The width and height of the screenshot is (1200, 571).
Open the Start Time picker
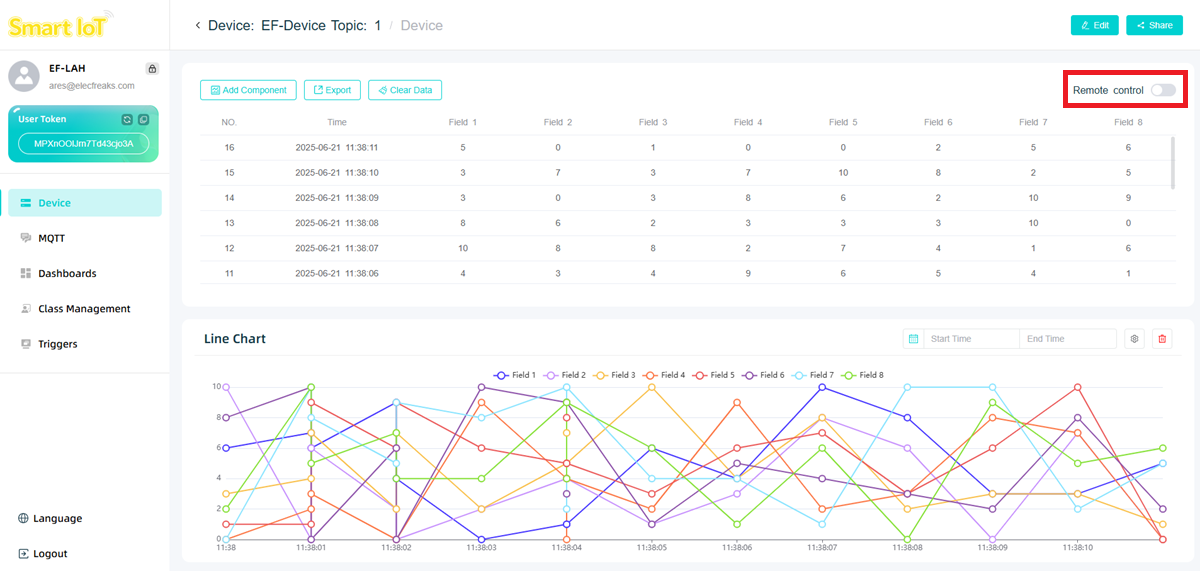click(968, 339)
